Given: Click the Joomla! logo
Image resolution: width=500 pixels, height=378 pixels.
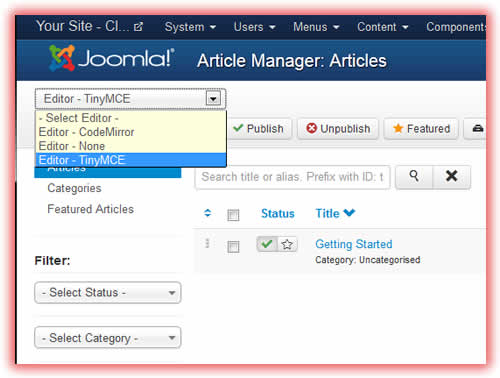Looking at the screenshot, I should [x=112, y=58].
